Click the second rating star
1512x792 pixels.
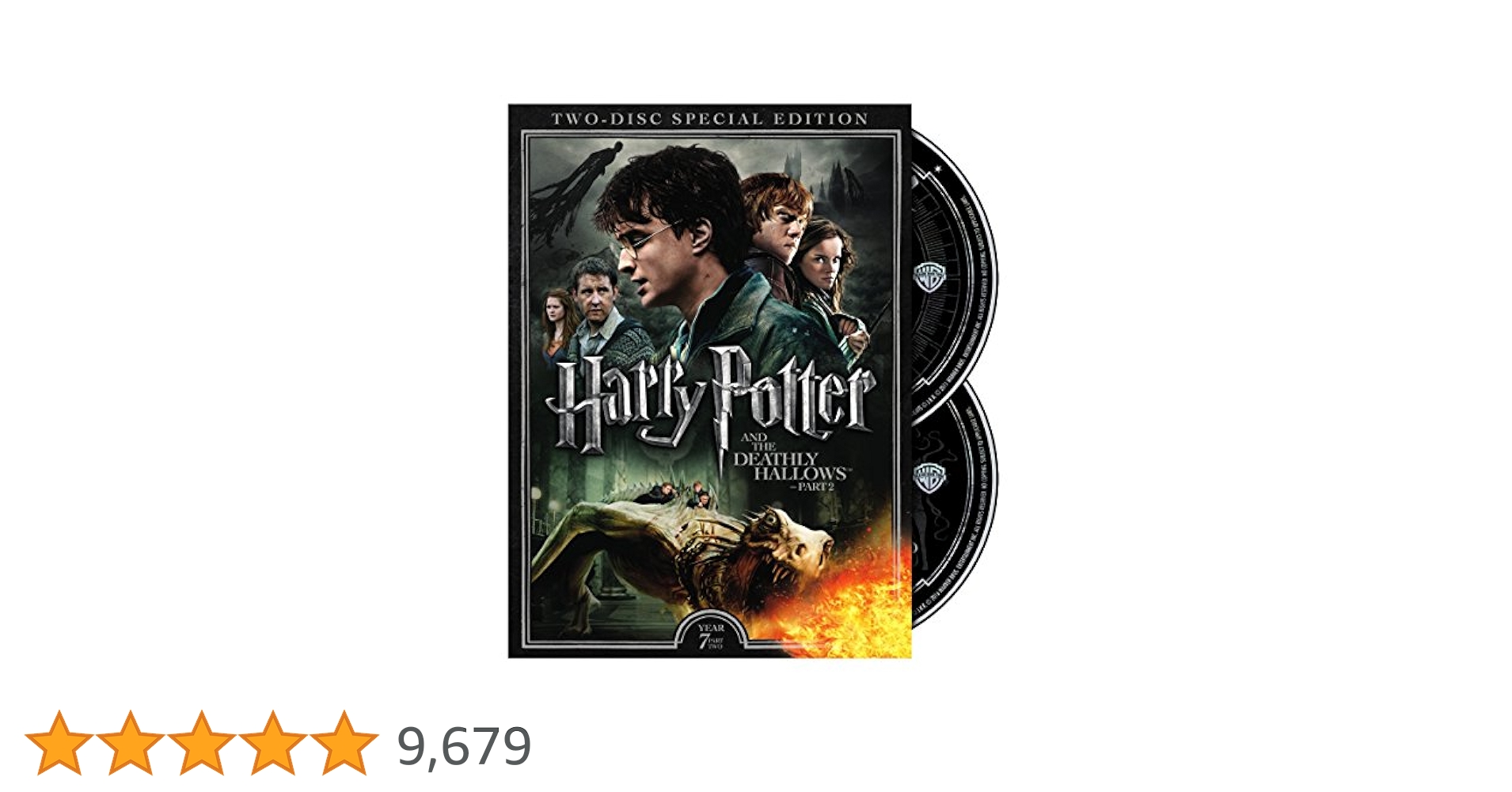pyautogui.click(x=131, y=743)
